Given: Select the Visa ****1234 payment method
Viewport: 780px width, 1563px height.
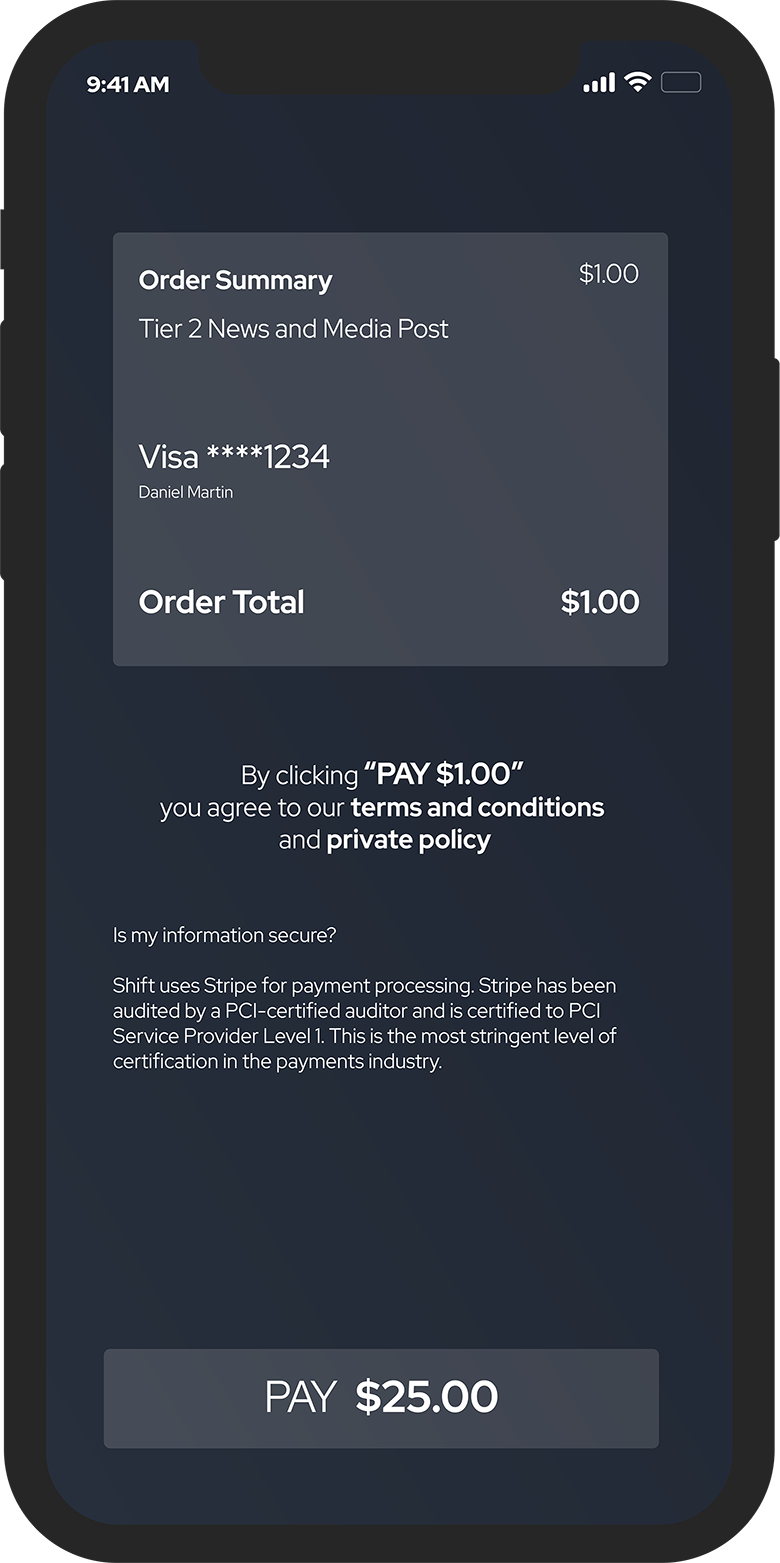Looking at the screenshot, I should click(234, 457).
